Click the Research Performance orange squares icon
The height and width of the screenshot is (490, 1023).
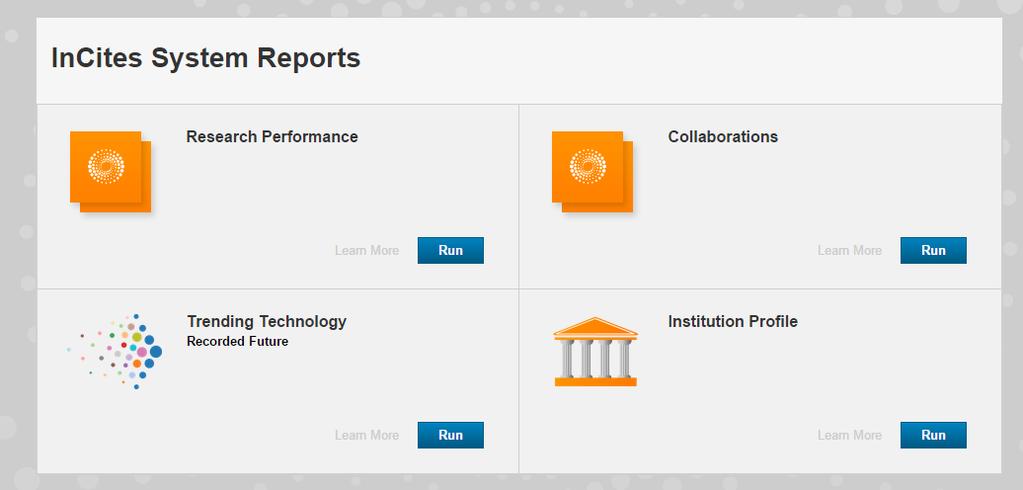110,172
